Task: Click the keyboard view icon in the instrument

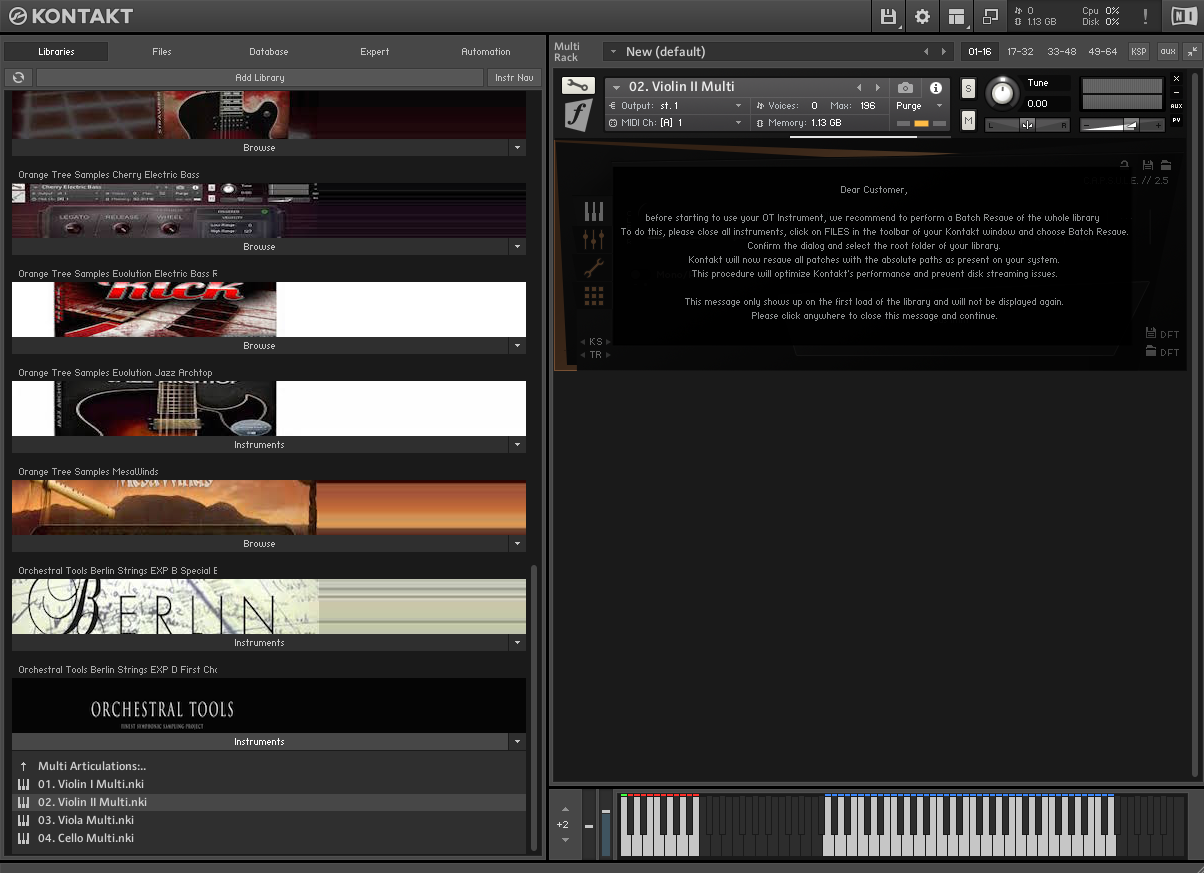Action: coord(594,211)
